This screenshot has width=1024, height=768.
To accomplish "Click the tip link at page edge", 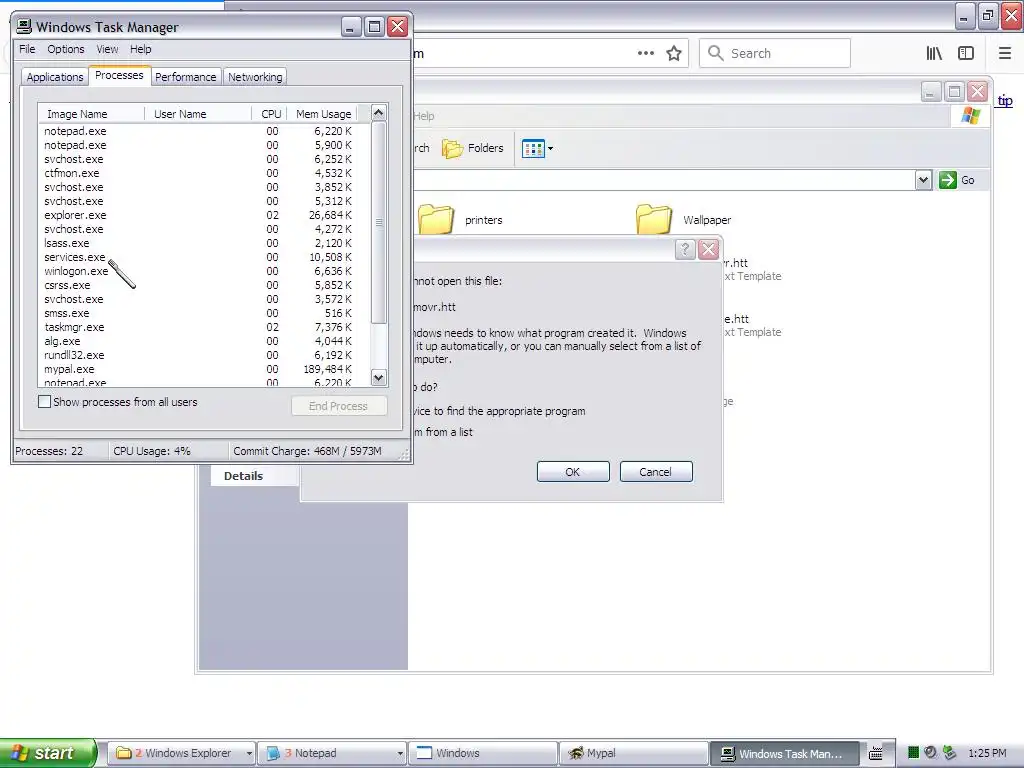I will (x=1004, y=101).
